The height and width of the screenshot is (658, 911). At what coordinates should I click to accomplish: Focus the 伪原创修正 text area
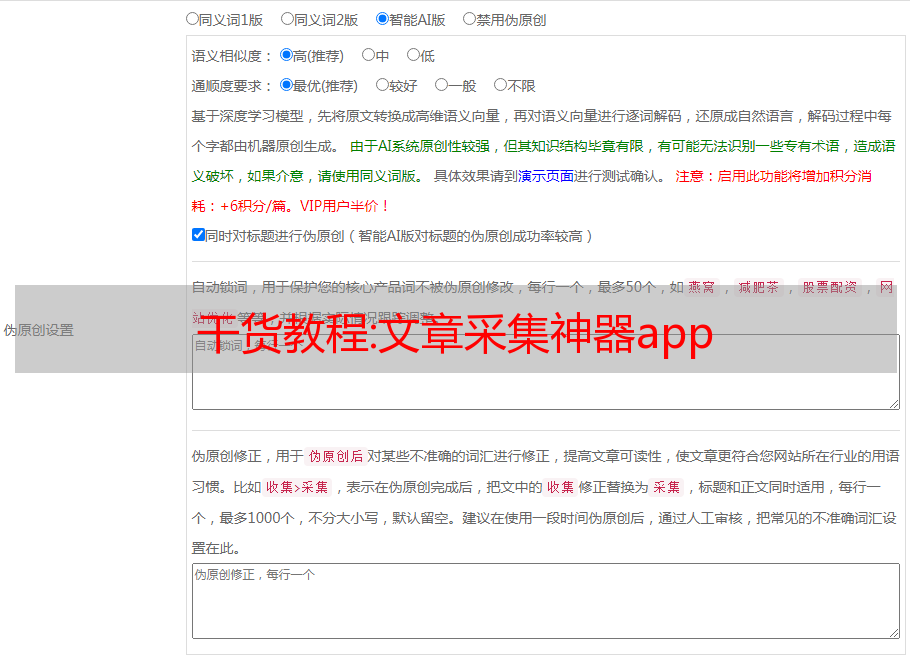click(545, 600)
